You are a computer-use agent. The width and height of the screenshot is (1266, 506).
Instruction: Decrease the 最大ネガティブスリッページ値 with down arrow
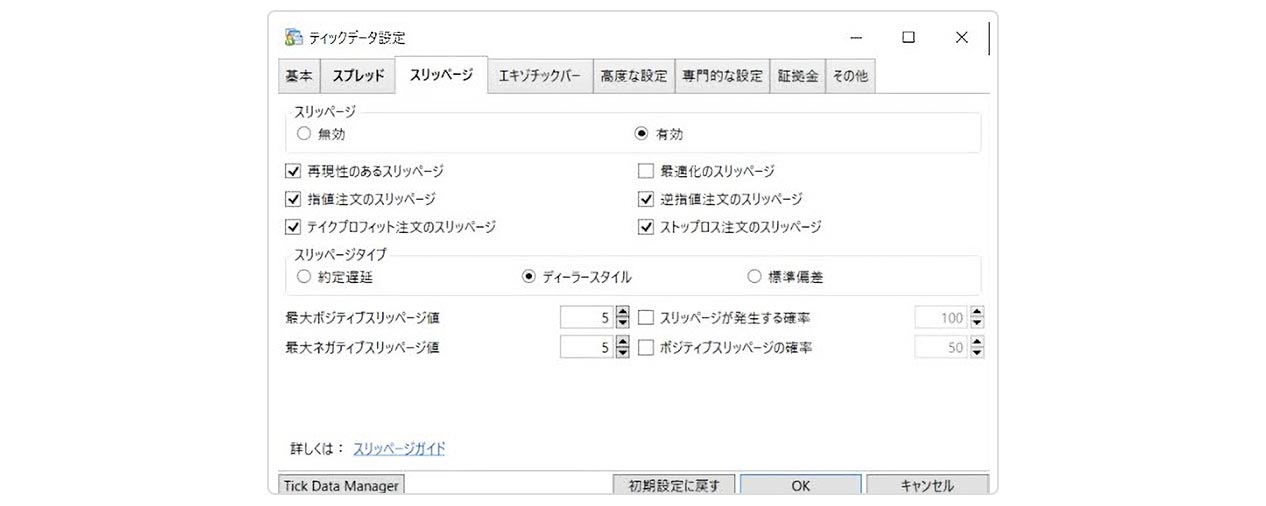click(623, 354)
